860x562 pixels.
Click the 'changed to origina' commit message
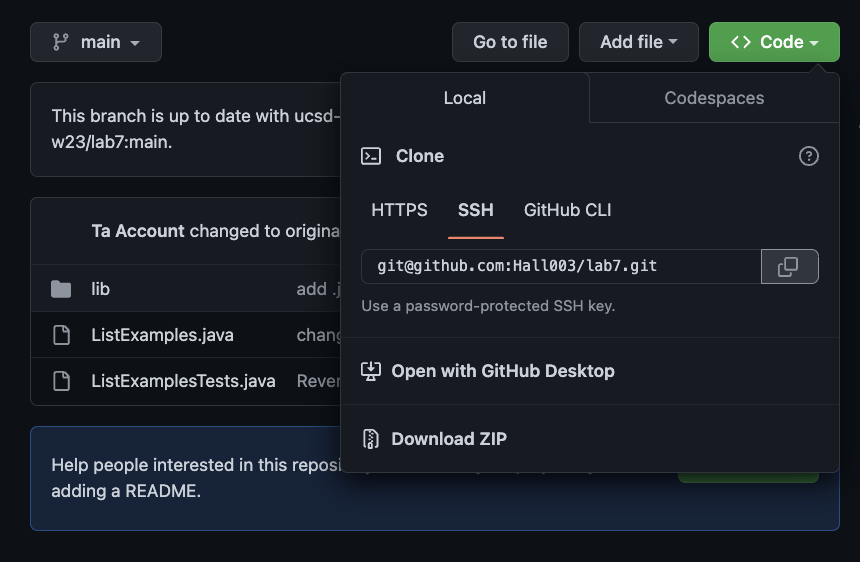[265, 231]
